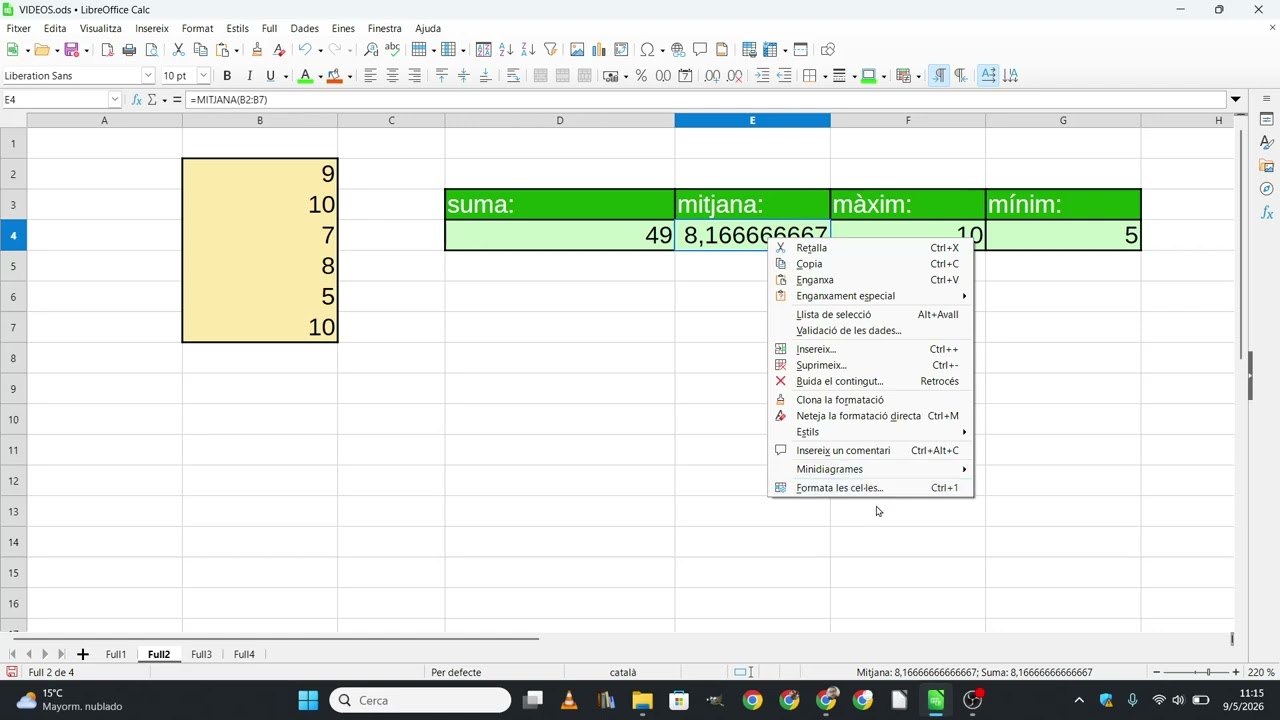Image resolution: width=1280 pixels, height=720 pixels.
Task: Open the font size dropdown
Action: point(204,75)
